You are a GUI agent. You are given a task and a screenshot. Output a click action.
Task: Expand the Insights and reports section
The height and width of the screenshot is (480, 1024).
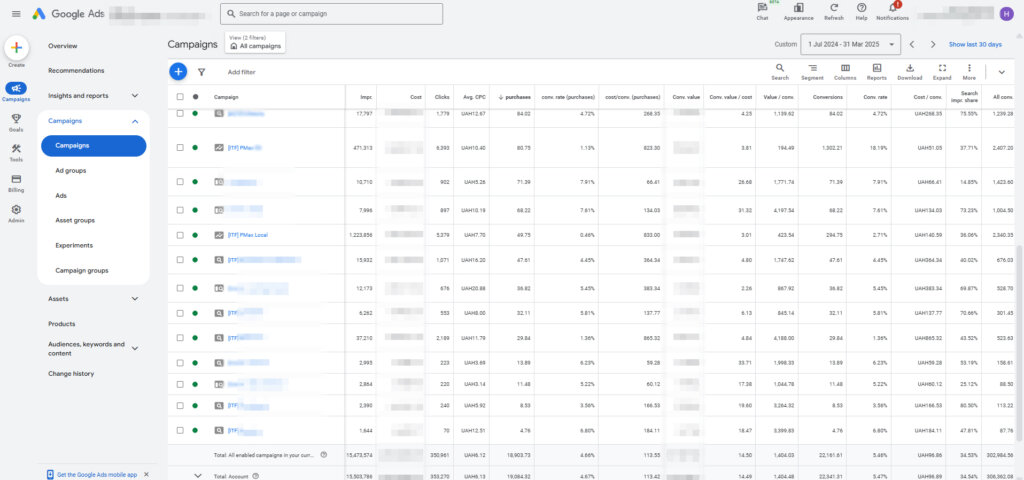[134, 96]
